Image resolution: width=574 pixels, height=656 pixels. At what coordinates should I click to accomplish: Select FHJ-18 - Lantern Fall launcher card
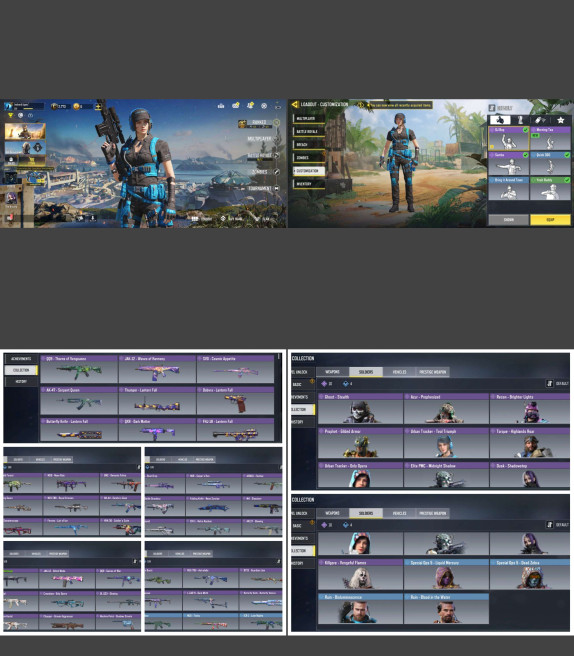click(x=236, y=430)
